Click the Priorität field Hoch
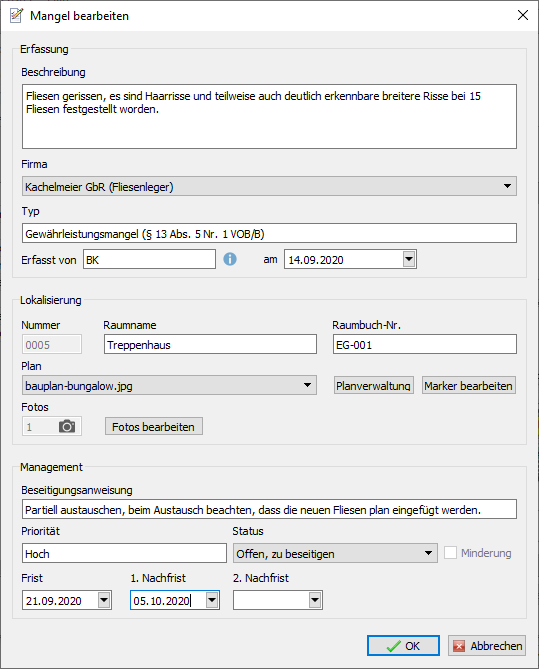This screenshot has width=539, height=669. click(x=124, y=553)
